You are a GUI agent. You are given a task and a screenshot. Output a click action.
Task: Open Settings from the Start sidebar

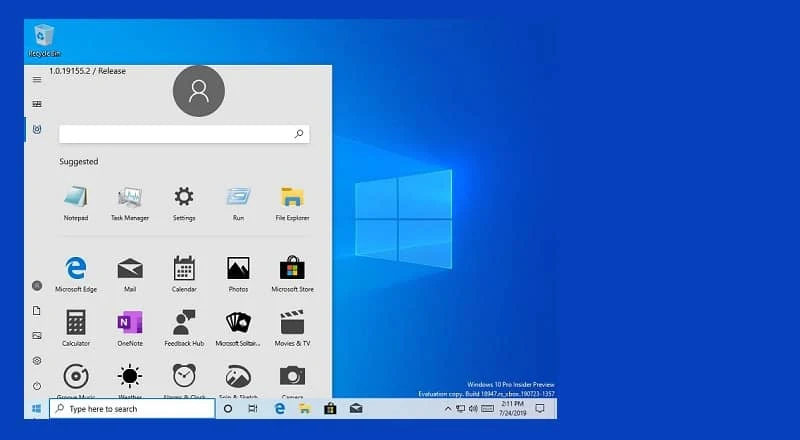(x=37, y=360)
